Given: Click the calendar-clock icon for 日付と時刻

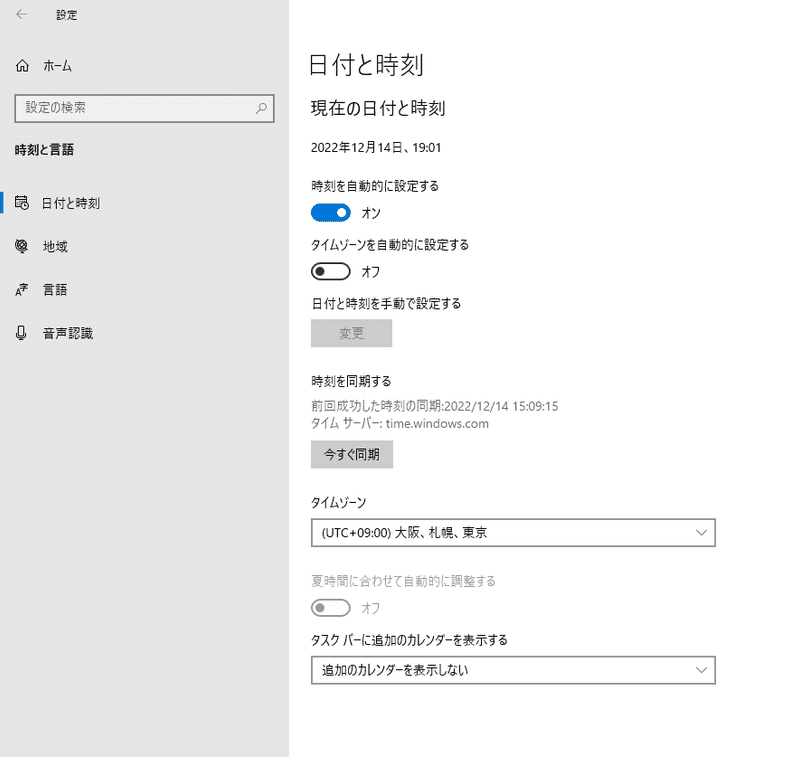Looking at the screenshot, I should tap(21, 203).
